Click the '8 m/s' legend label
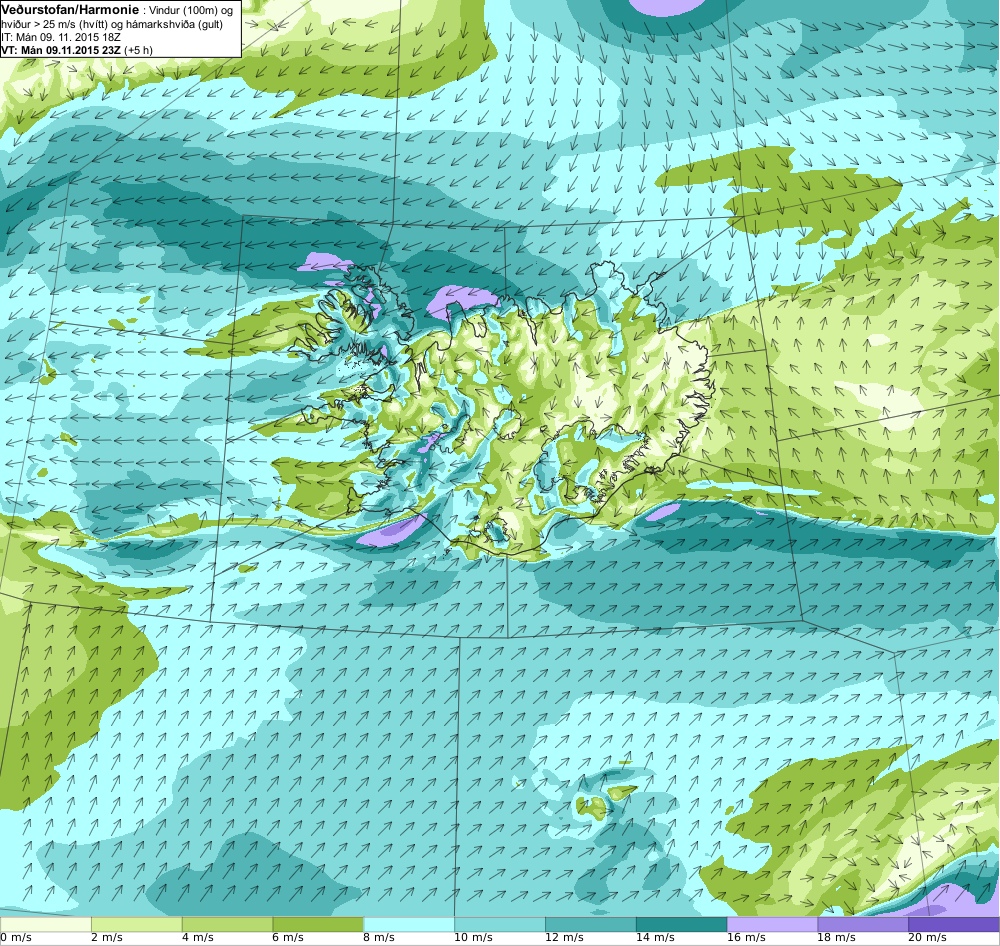The width and height of the screenshot is (1000, 946). click(x=379, y=938)
